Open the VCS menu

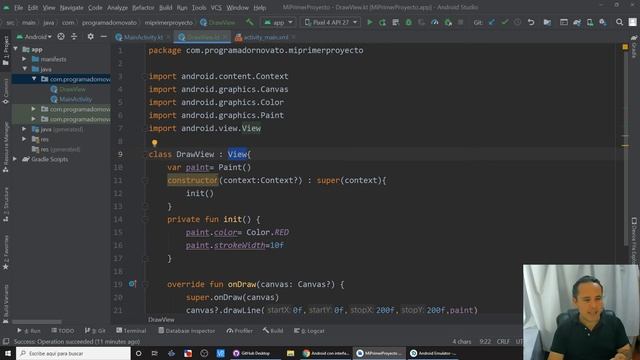[216, 7]
